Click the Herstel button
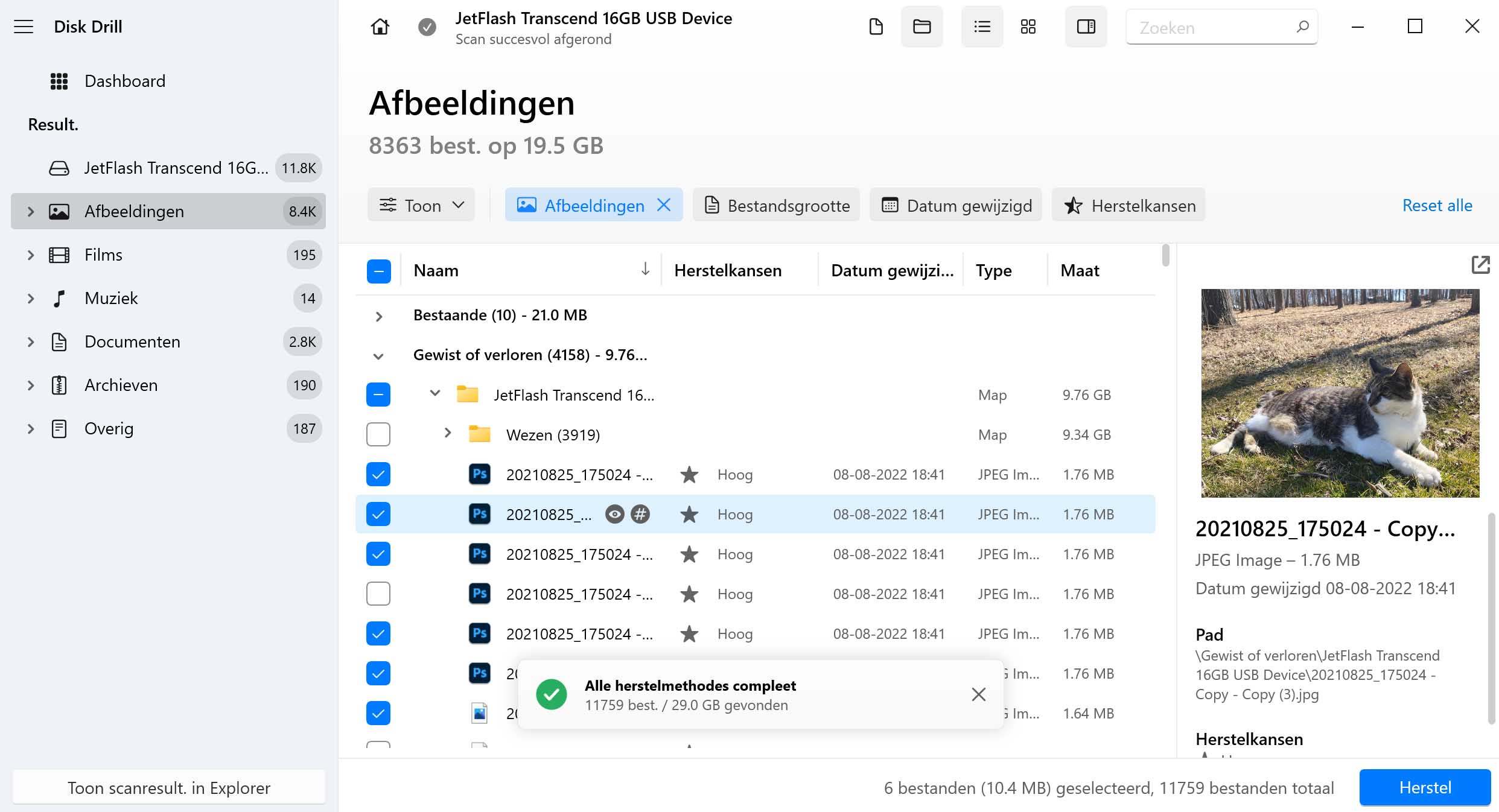 coord(1425,787)
